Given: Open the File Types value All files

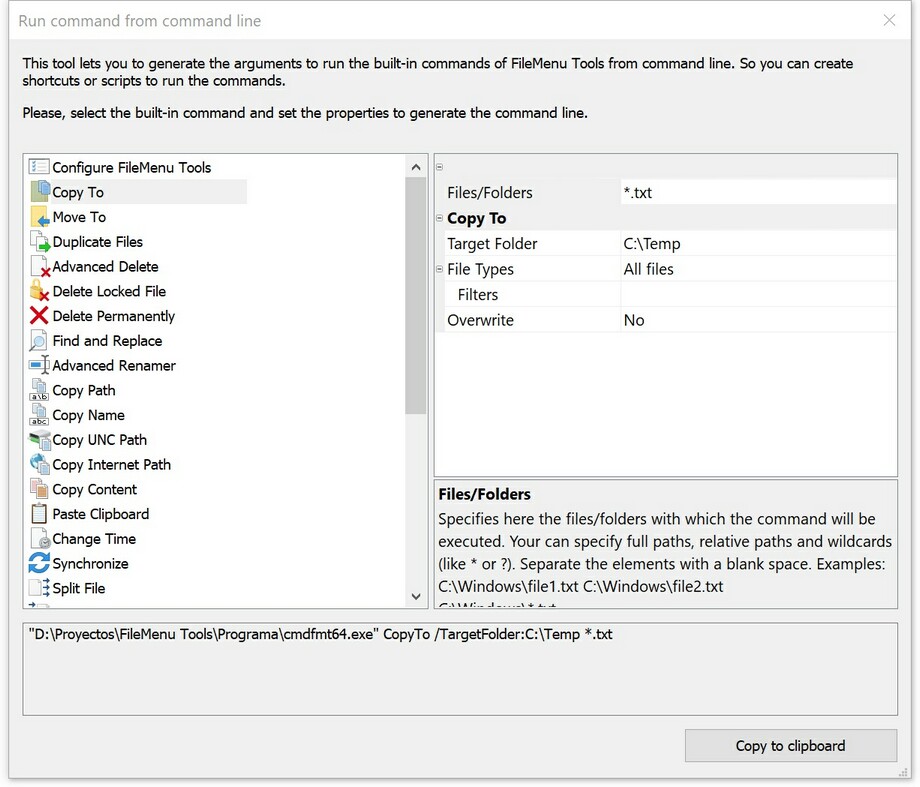Looking at the screenshot, I should [758, 269].
